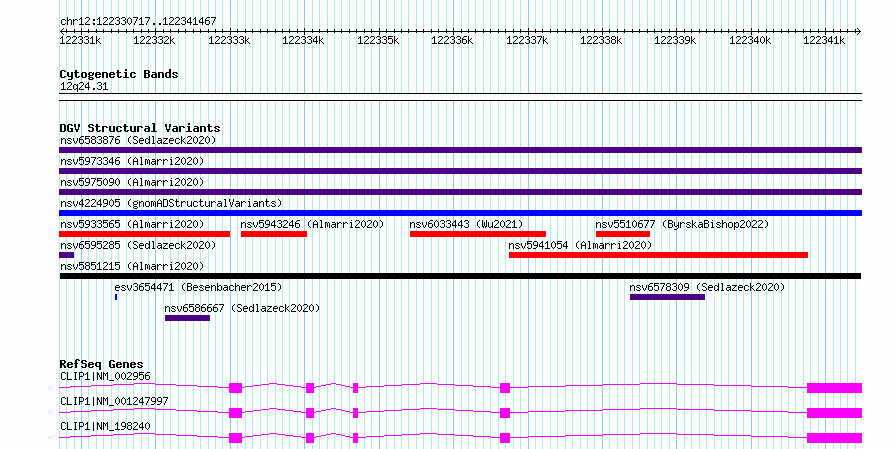Screen dimensions: 890x449
Task: Select the nsv5943246 (Almarri2020) label
Action: pyautogui.click(x=312, y=224)
